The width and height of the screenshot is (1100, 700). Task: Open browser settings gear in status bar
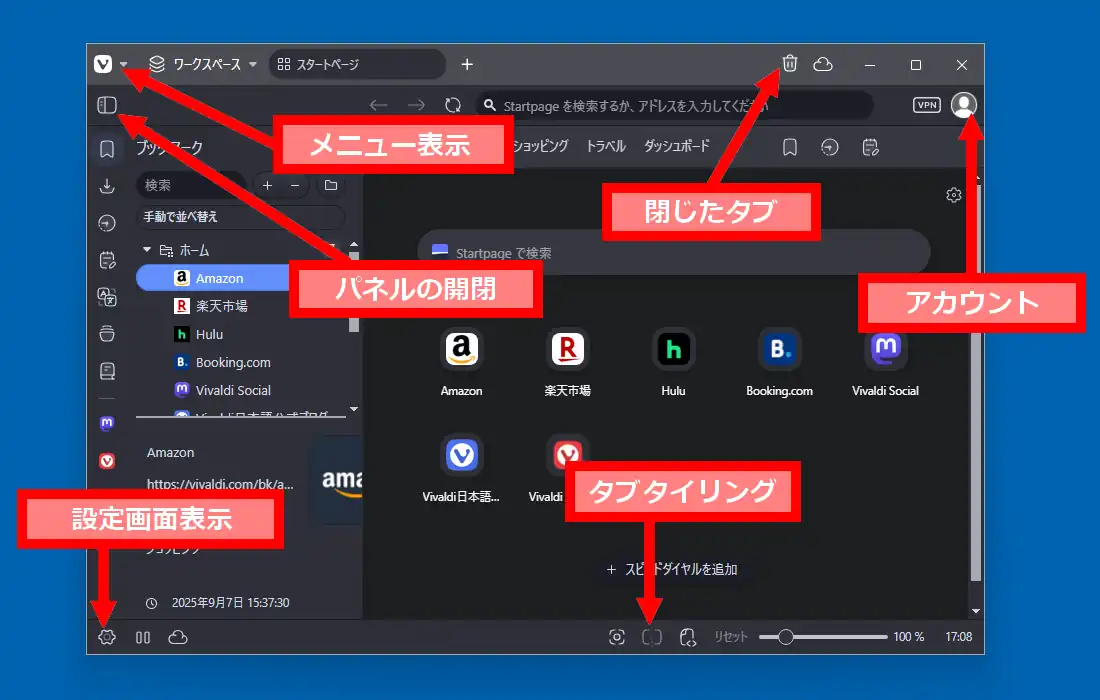(107, 637)
